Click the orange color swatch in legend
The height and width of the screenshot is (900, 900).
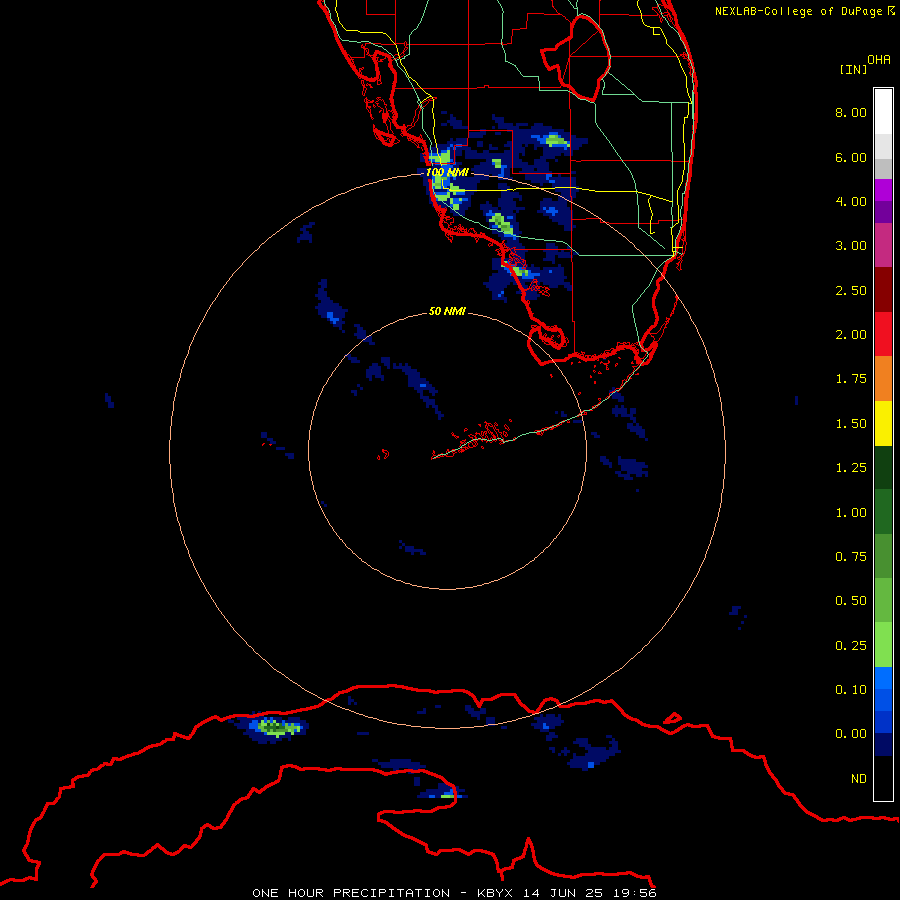pyautogui.click(x=883, y=379)
